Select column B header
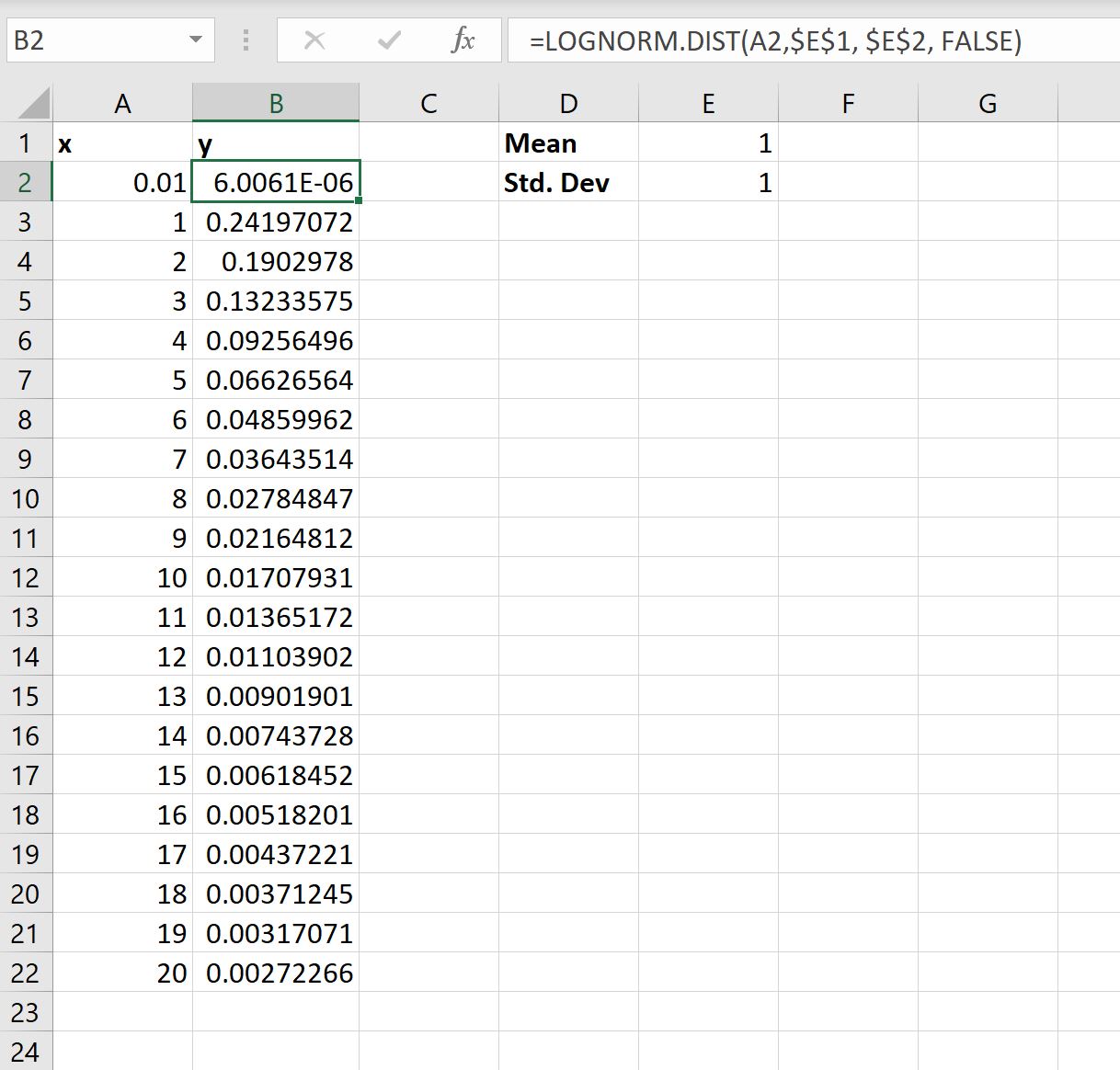 click(276, 104)
